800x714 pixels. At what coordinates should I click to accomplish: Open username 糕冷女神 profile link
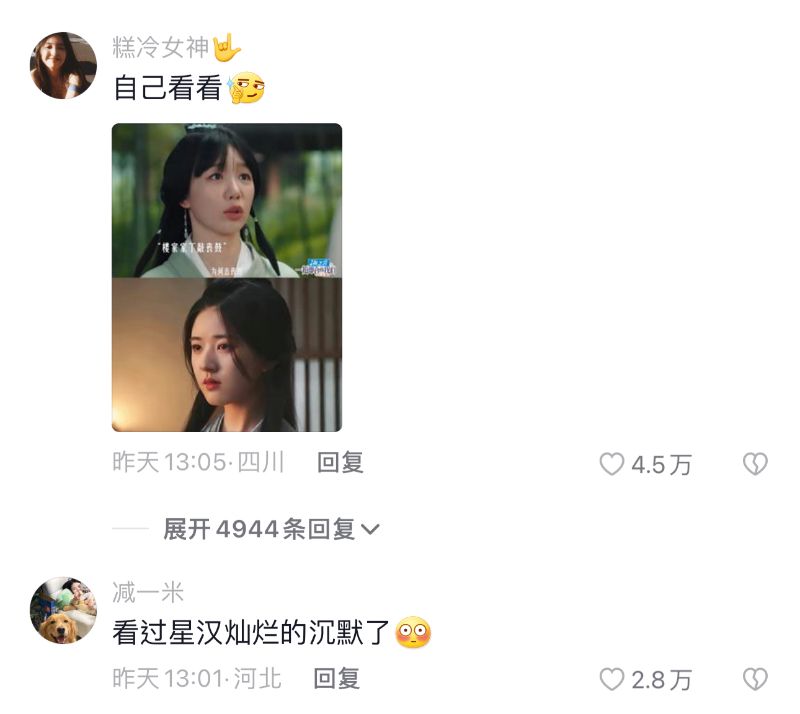[x=161, y=47]
